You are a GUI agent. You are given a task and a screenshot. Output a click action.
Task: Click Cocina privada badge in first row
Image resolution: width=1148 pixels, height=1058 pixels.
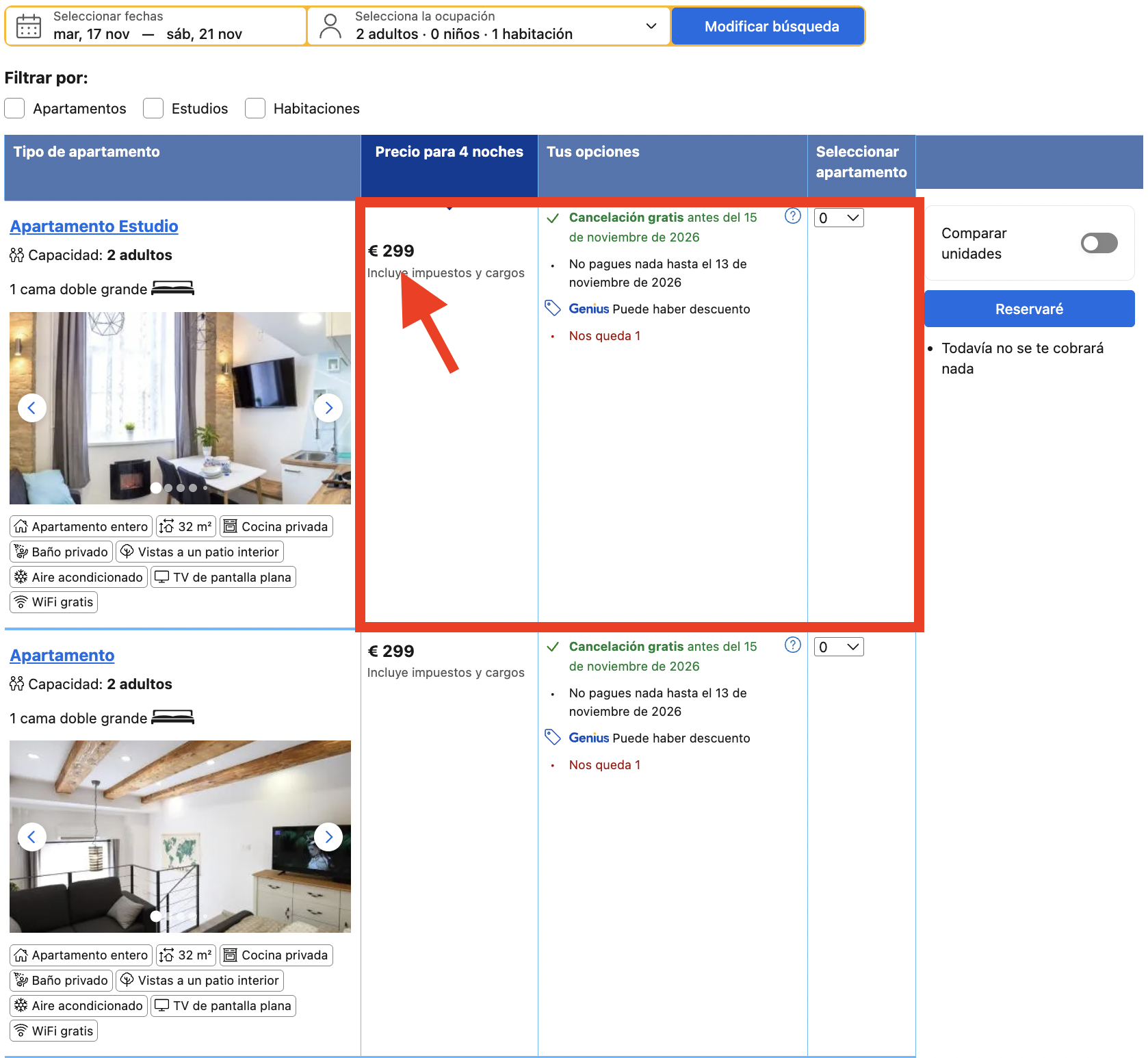click(x=276, y=526)
